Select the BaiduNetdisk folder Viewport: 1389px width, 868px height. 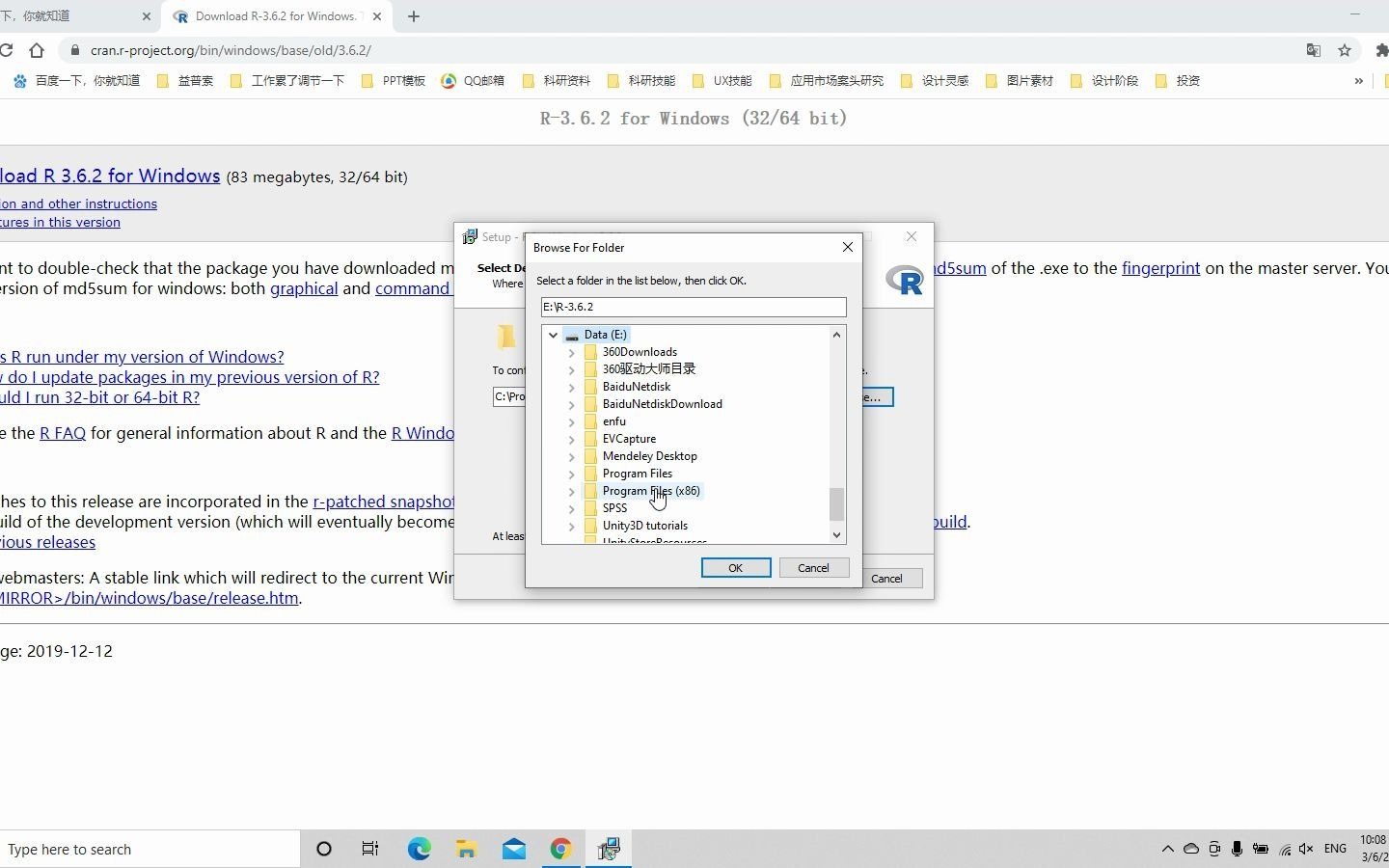[636, 387]
